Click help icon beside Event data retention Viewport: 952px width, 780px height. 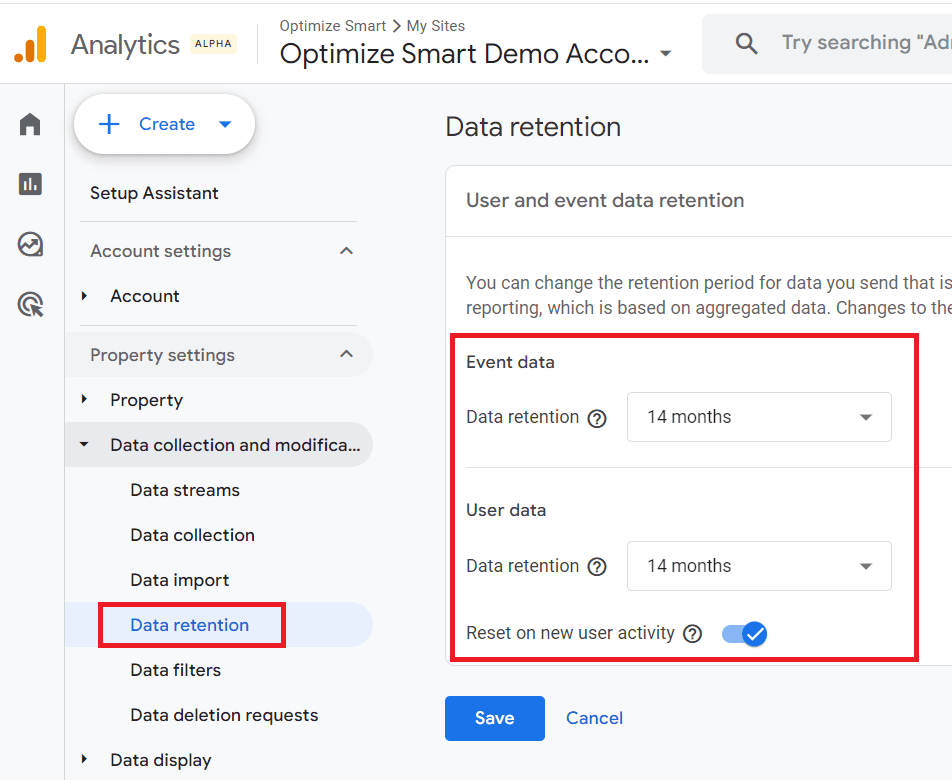point(597,418)
